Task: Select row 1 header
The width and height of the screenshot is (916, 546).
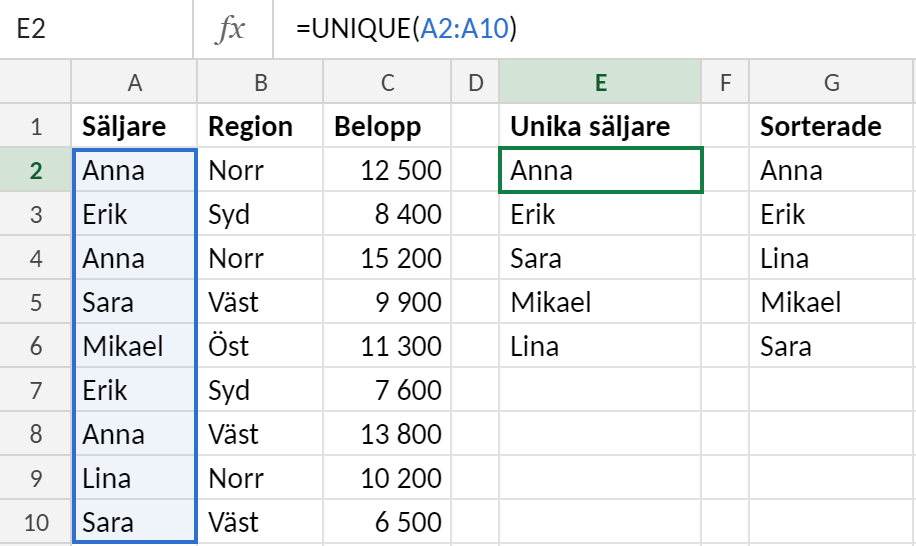Action: pyautogui.click(x=36, y=126)
